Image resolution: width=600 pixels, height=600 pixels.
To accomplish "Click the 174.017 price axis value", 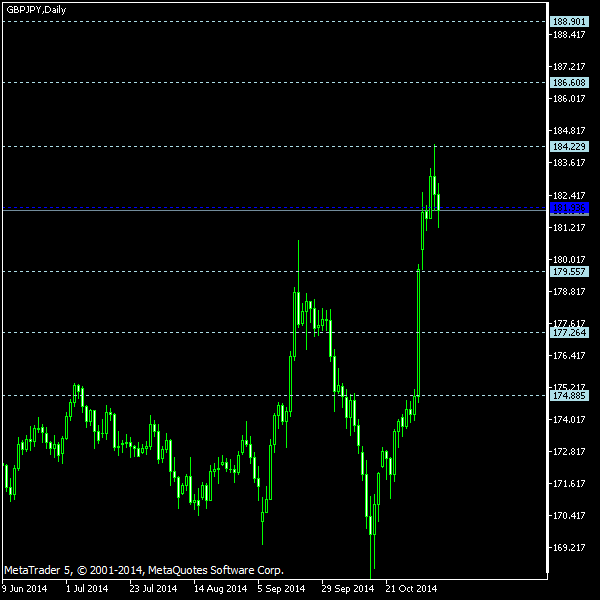I will [569, 420].
